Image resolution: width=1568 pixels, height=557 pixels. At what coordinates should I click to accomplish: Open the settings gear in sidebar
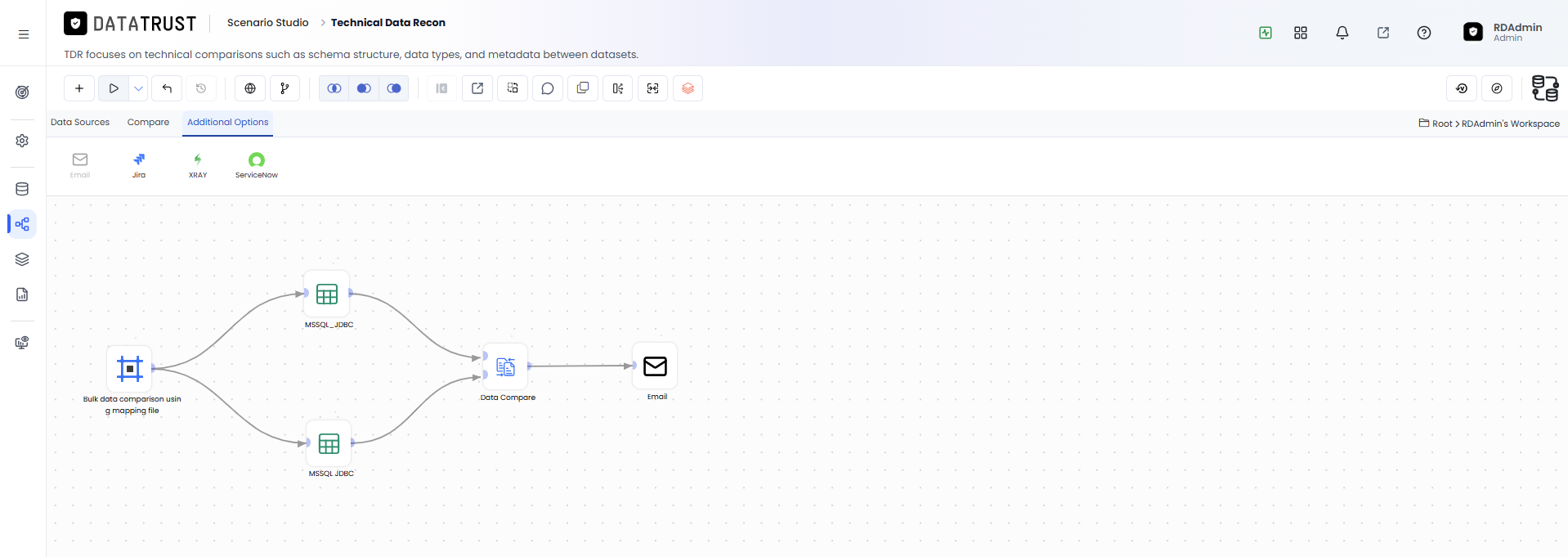pos(23,141)
